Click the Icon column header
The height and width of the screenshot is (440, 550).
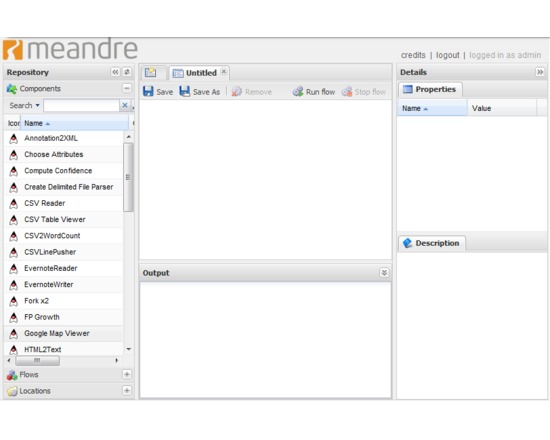click(13, 123)
